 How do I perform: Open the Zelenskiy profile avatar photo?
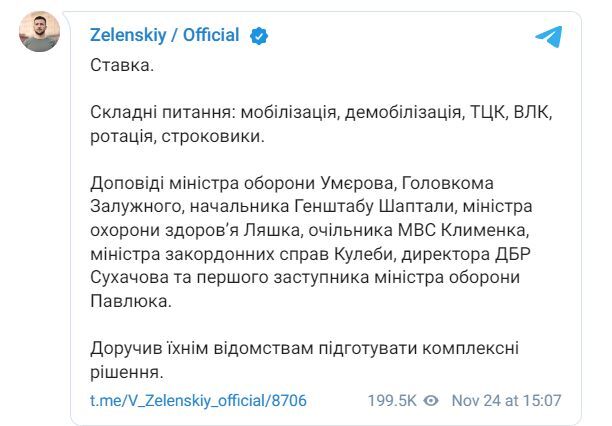tap(39, 31)
